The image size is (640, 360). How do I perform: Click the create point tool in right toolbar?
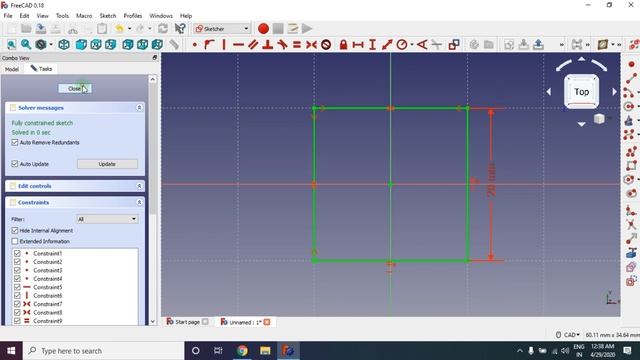[631, 64]
